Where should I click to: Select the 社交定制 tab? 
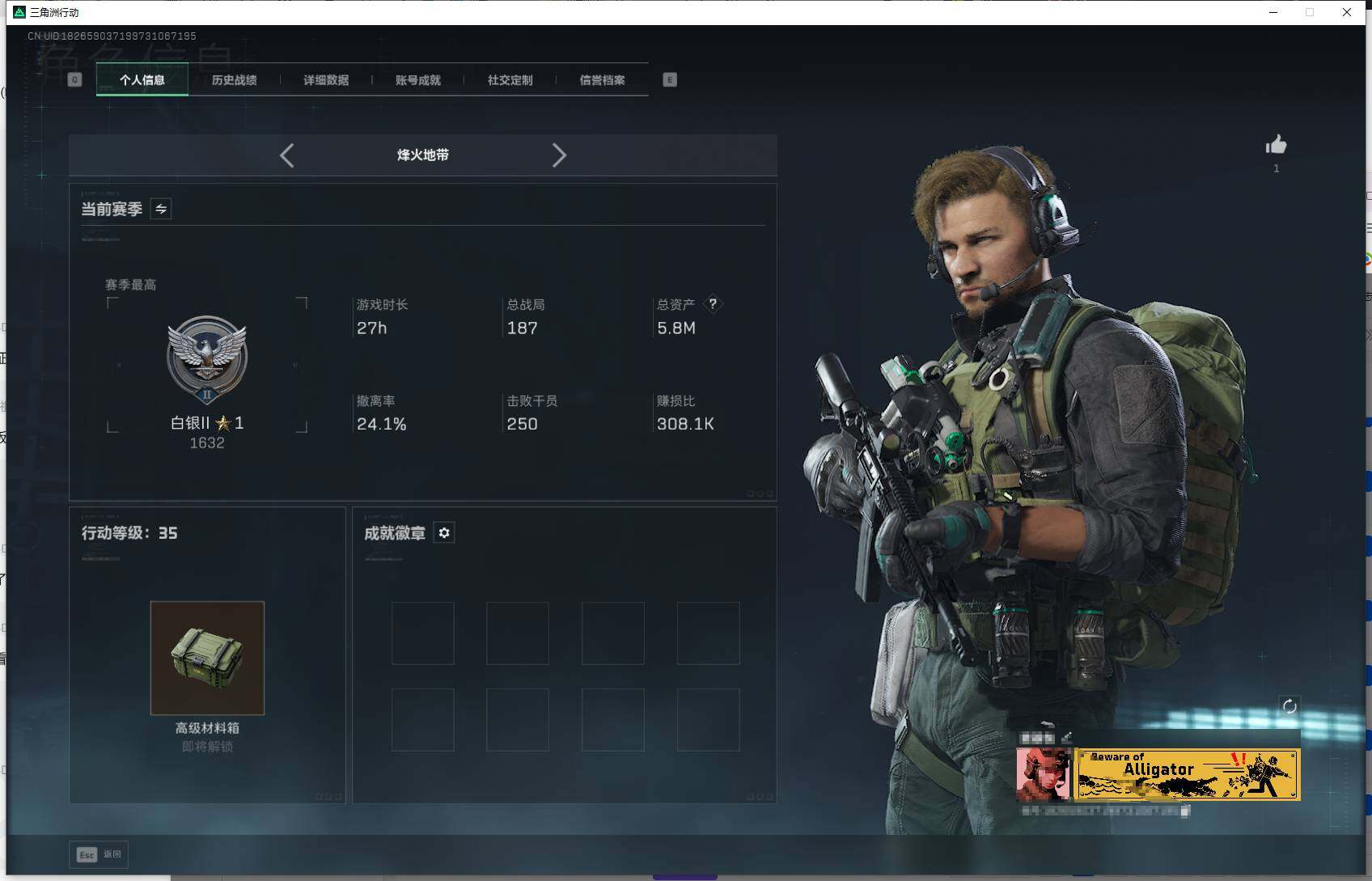coord(510,79)
